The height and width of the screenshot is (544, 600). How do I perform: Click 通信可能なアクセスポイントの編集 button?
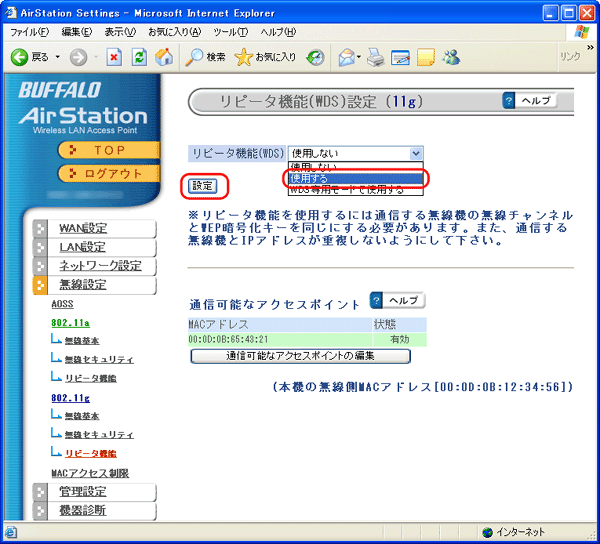[x=300, y=356]
